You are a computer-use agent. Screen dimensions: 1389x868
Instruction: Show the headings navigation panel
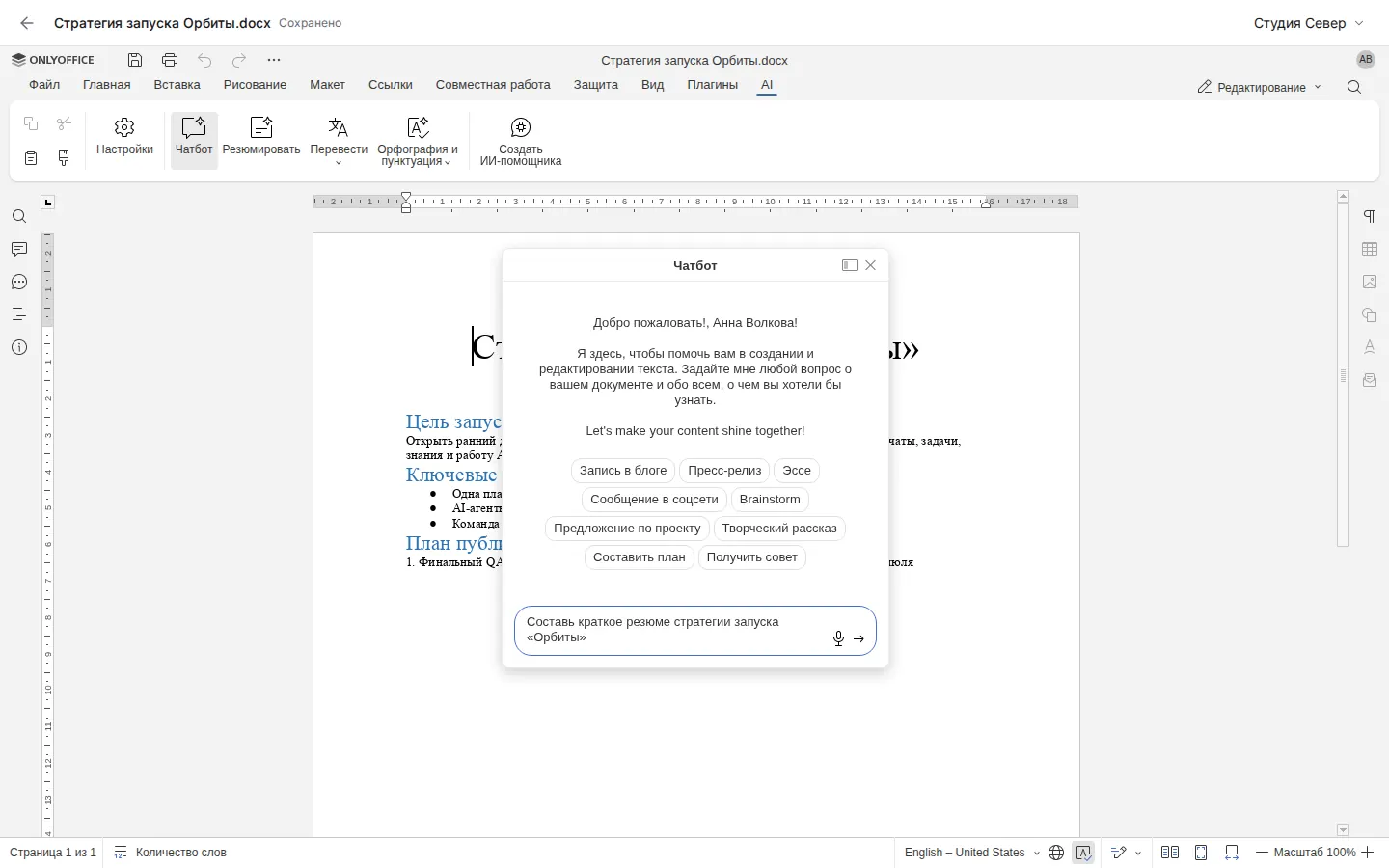tap(19, 314)
